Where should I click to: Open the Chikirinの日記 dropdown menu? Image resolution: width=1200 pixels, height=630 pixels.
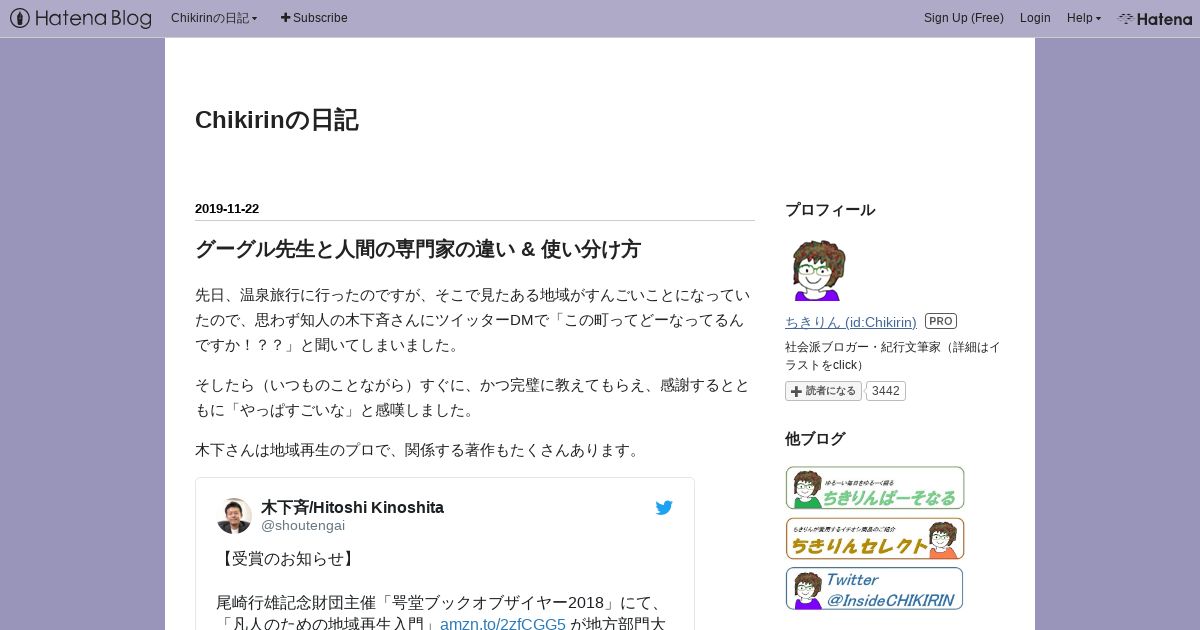pyautogui.click(x=214, y=18)
